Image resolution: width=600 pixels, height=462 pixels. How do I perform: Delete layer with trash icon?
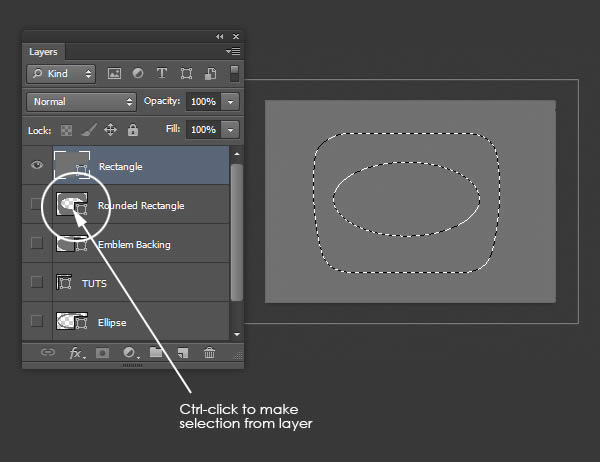click(209, 352)
